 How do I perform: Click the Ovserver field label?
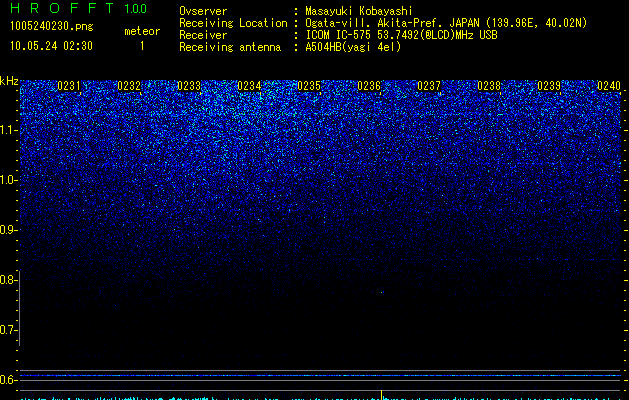[x=203, y=11]
